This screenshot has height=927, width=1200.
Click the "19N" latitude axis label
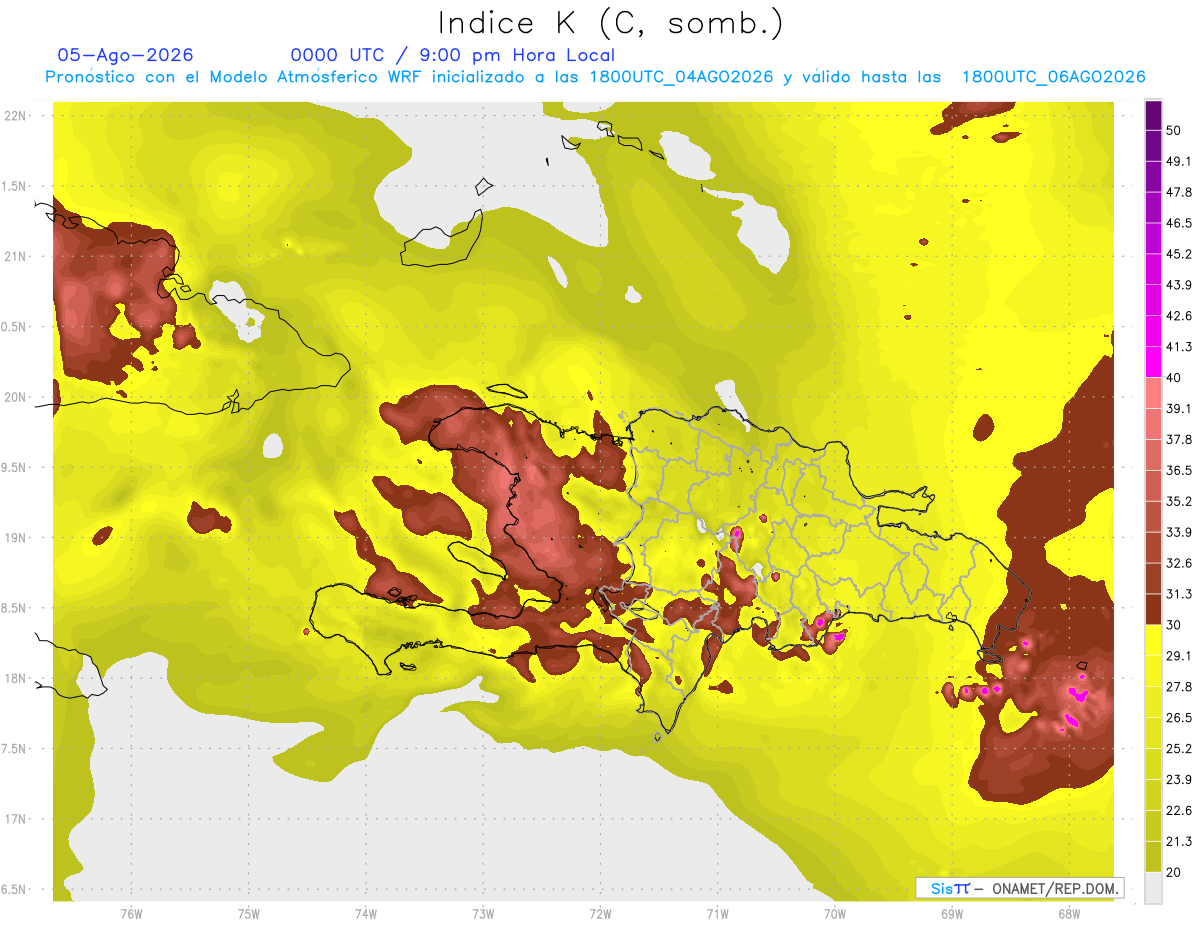tap(15, 538)
